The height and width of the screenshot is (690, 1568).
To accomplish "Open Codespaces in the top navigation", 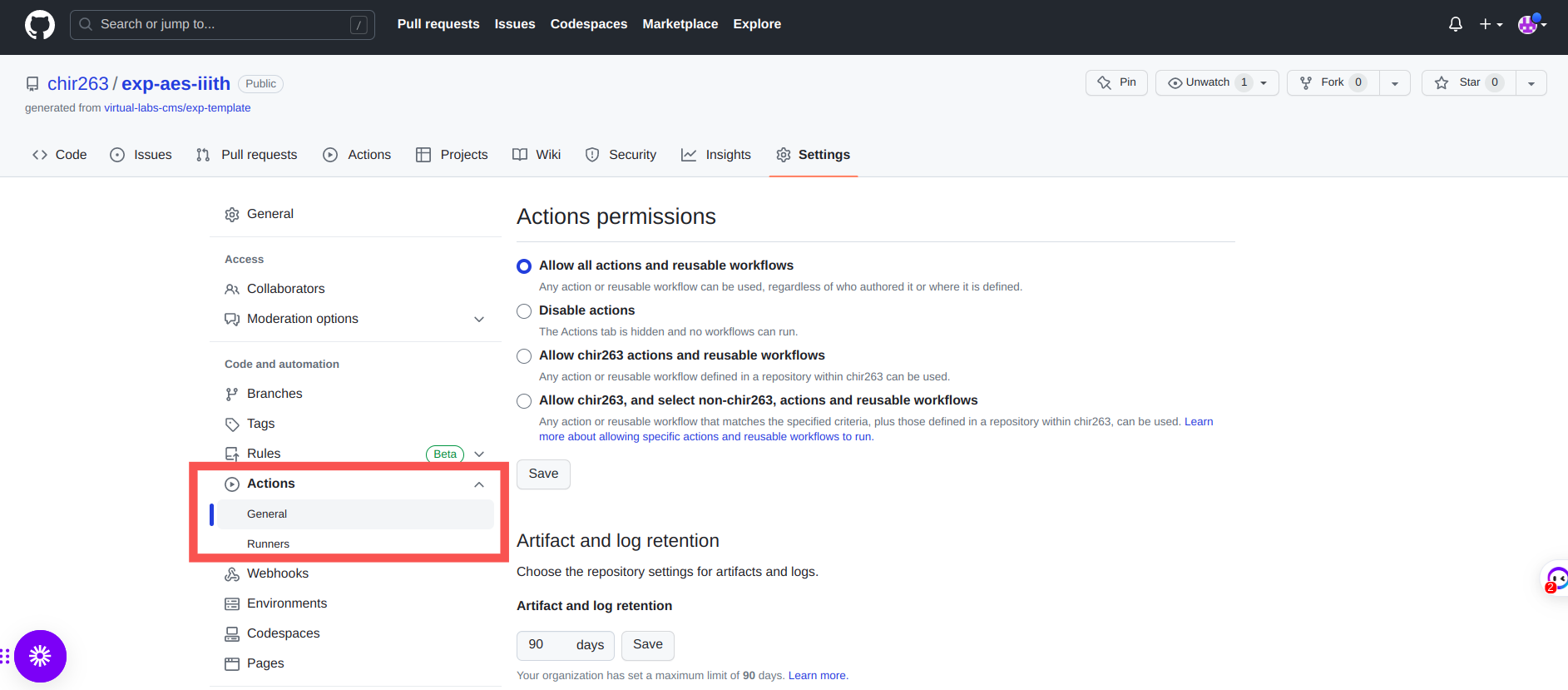I will click(589, 24).
